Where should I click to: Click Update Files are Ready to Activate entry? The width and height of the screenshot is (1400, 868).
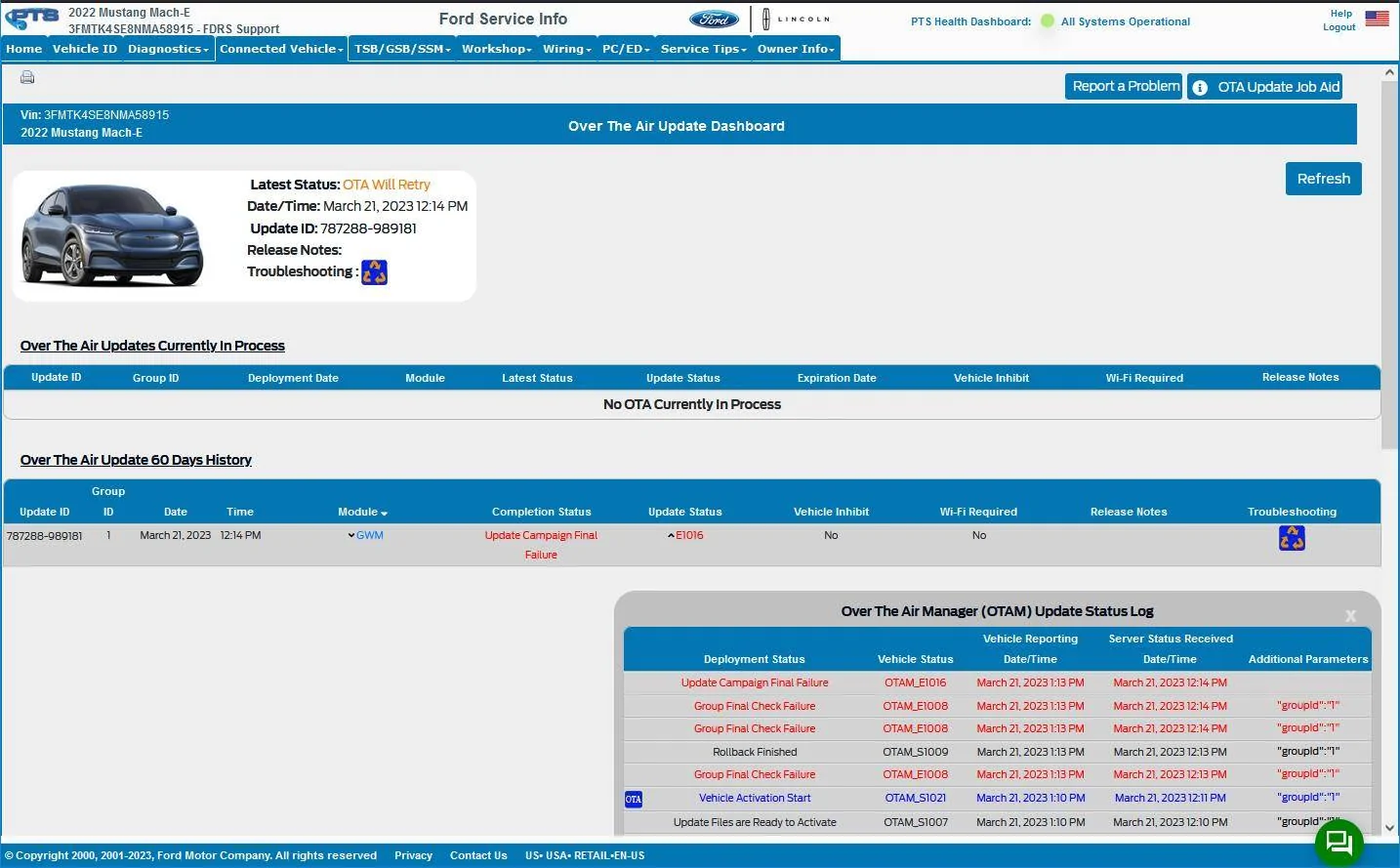pyautogui.click(x=755, y=822)
